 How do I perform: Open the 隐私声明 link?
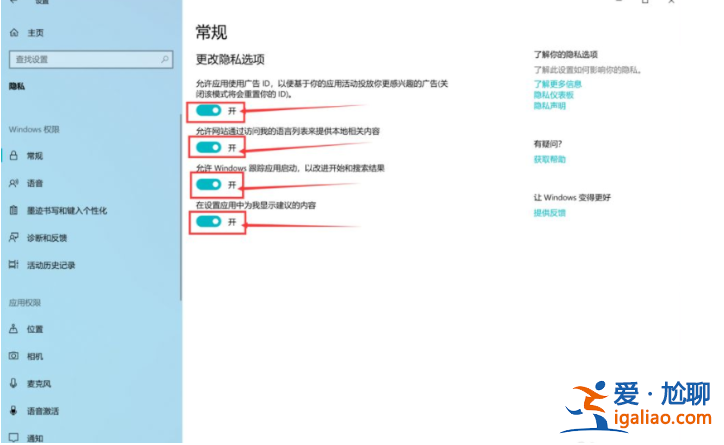click(x=549, y=106)
